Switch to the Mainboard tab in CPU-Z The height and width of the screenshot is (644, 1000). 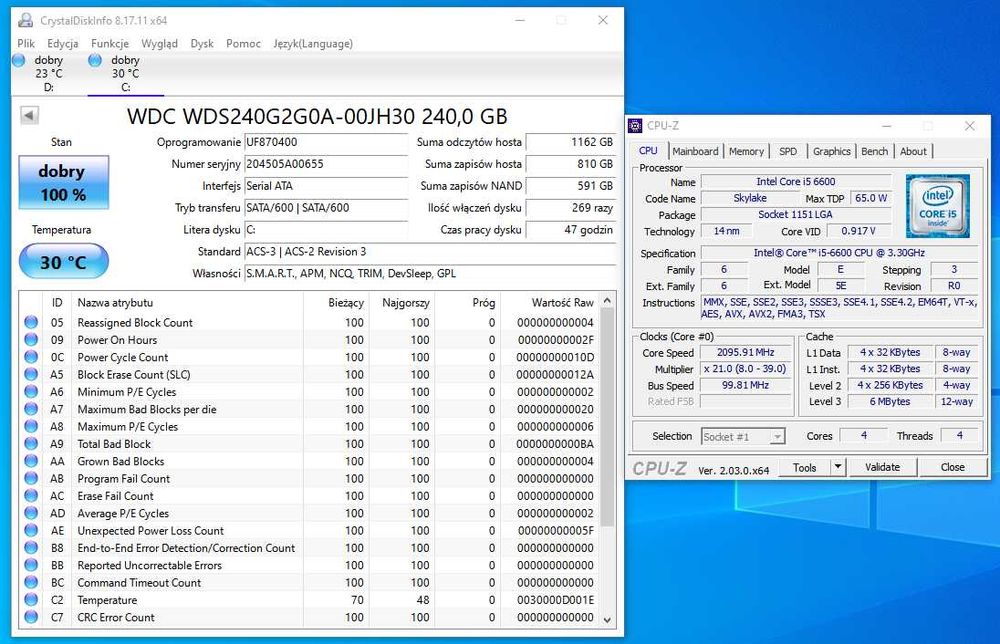[x=695, y=151]
